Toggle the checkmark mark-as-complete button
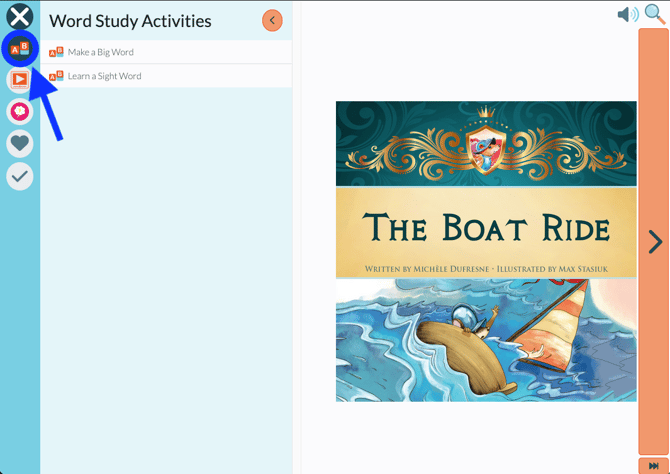The image size is (670, 474). pos(20,176)
